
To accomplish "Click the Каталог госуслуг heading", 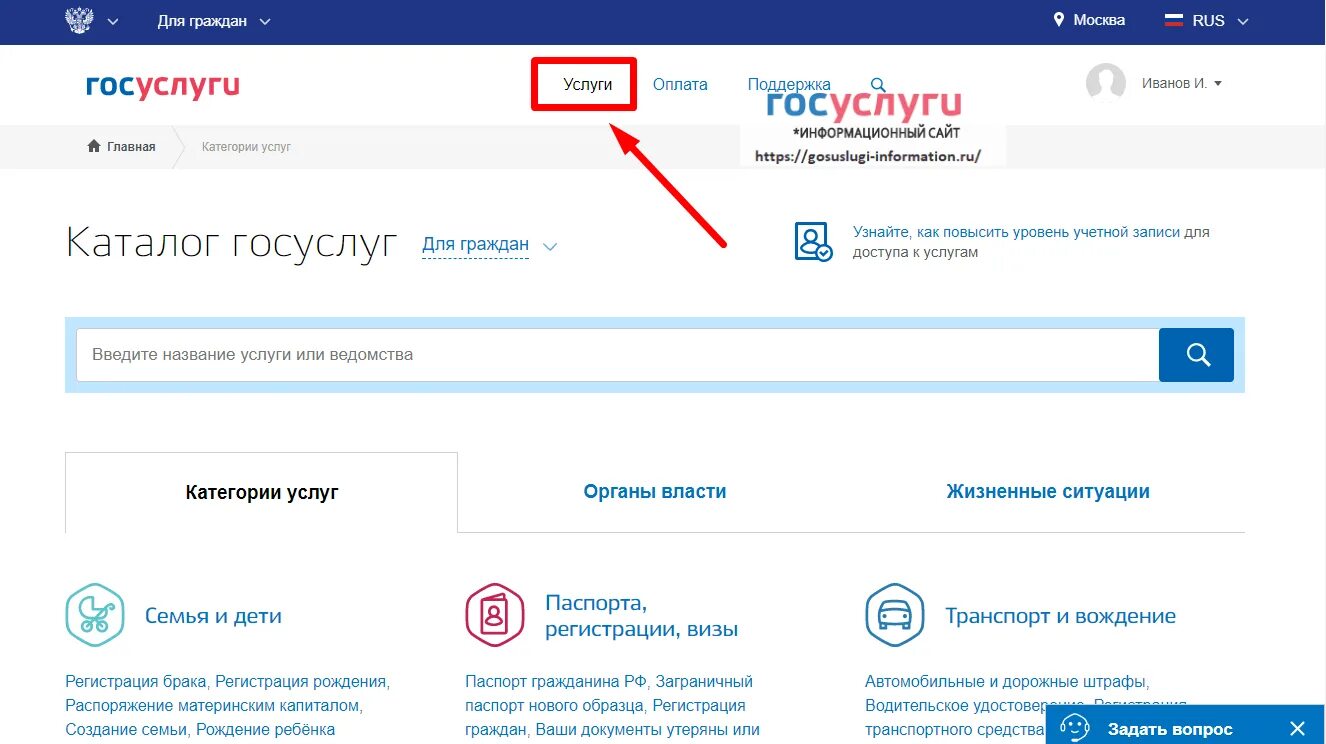I will [231, 243].
